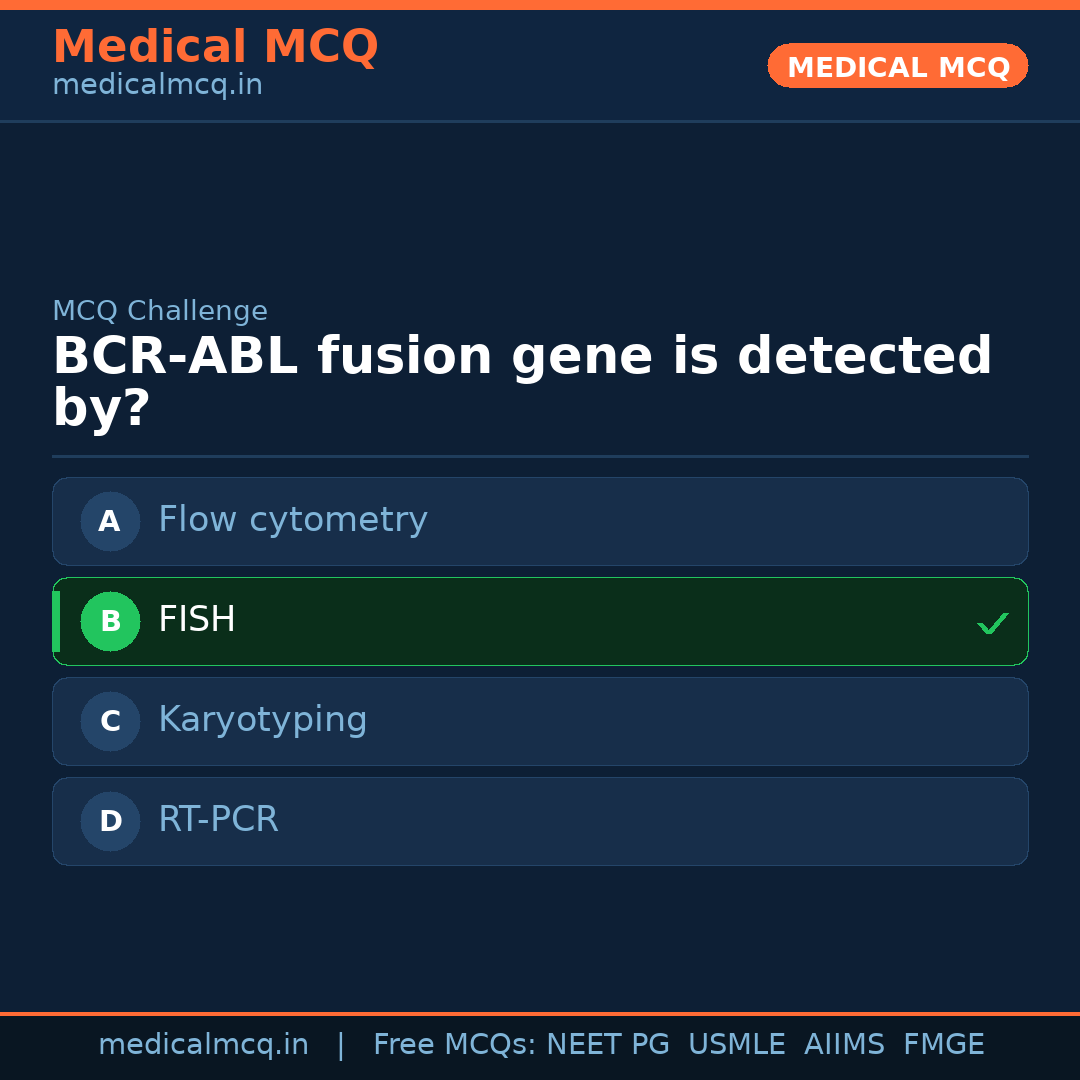
Task: Open the Medical MCQ header title
Action: (215, 47)
